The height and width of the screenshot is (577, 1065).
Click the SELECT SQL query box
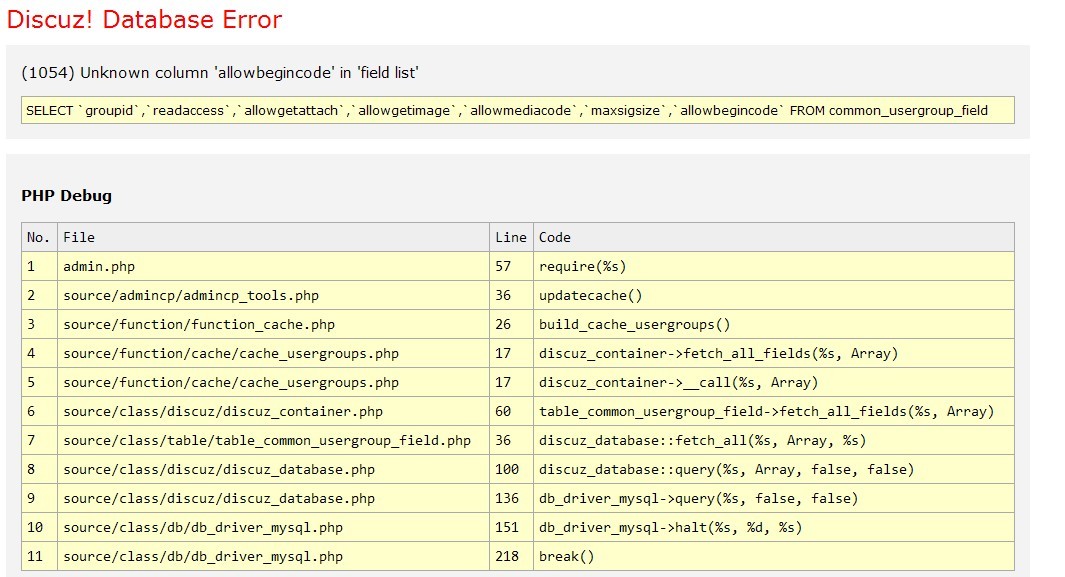coord(518,110)
